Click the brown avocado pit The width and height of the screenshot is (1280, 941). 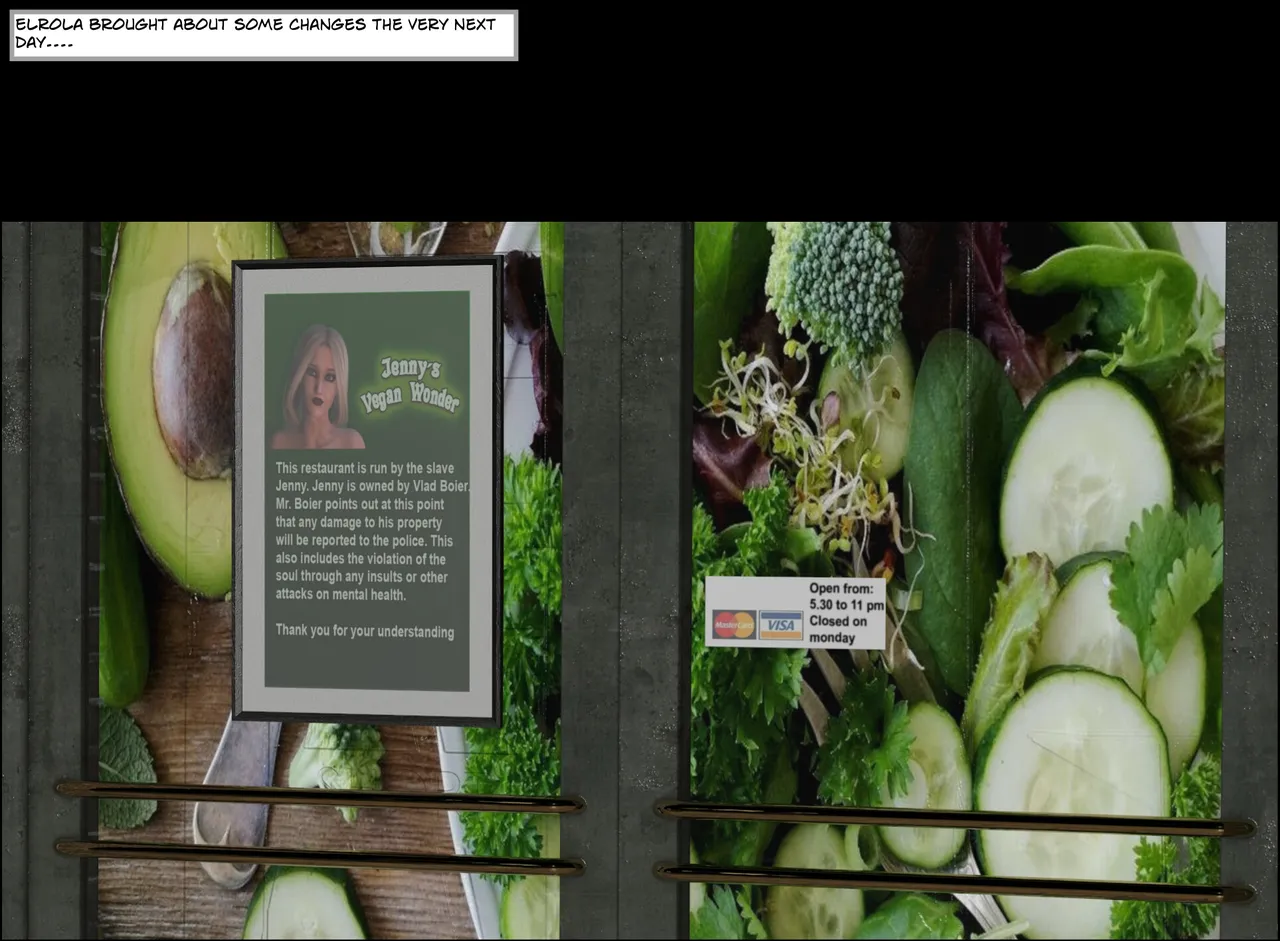tap(194, 370)
